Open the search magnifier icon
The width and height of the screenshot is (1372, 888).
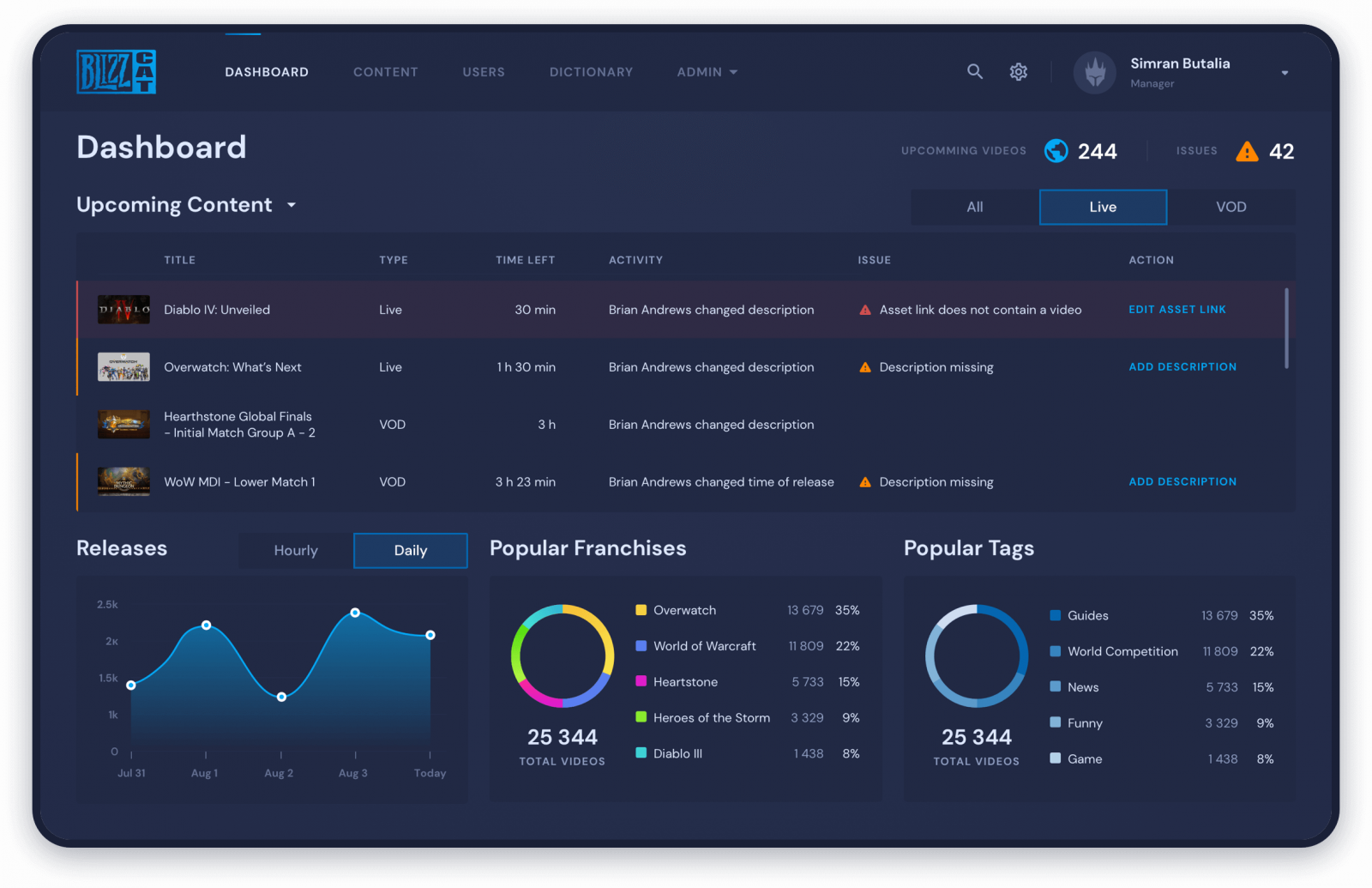click(x=975, y=71)
